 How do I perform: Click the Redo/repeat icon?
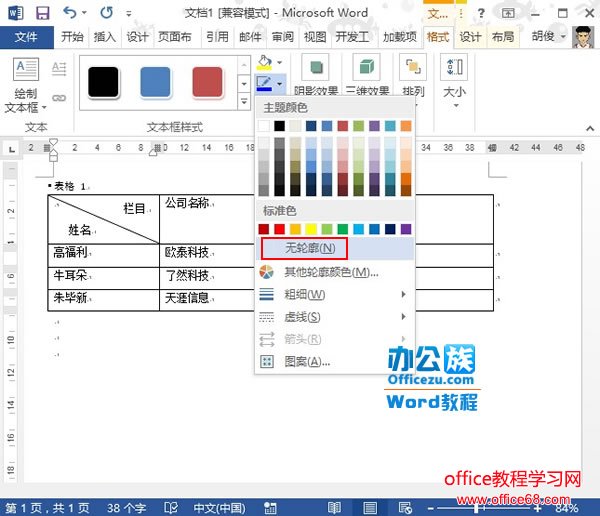pyautogui.click(x=106, y=13)
